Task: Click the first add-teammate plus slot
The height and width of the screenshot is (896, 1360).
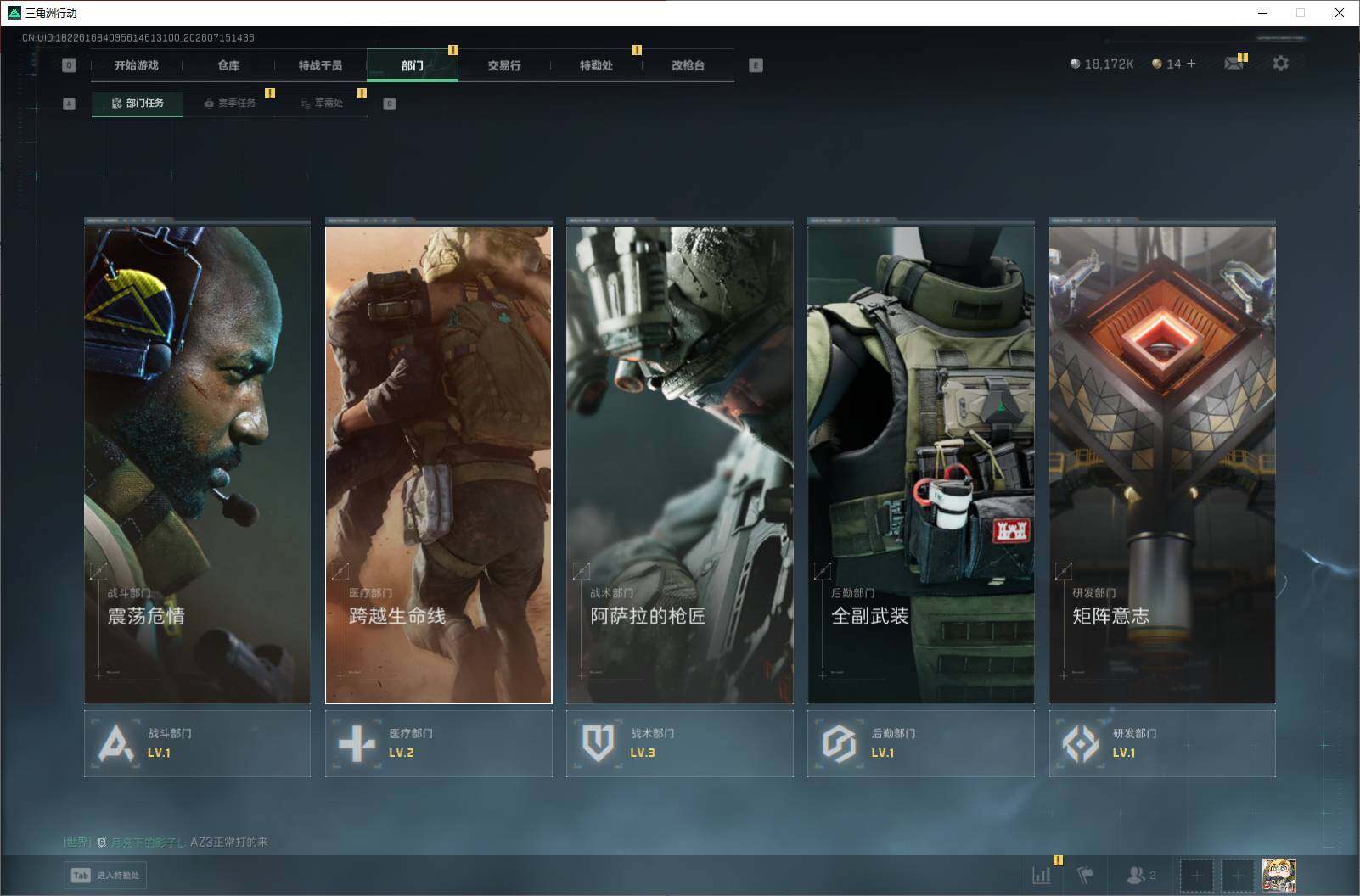Action: pos(1197,875)
